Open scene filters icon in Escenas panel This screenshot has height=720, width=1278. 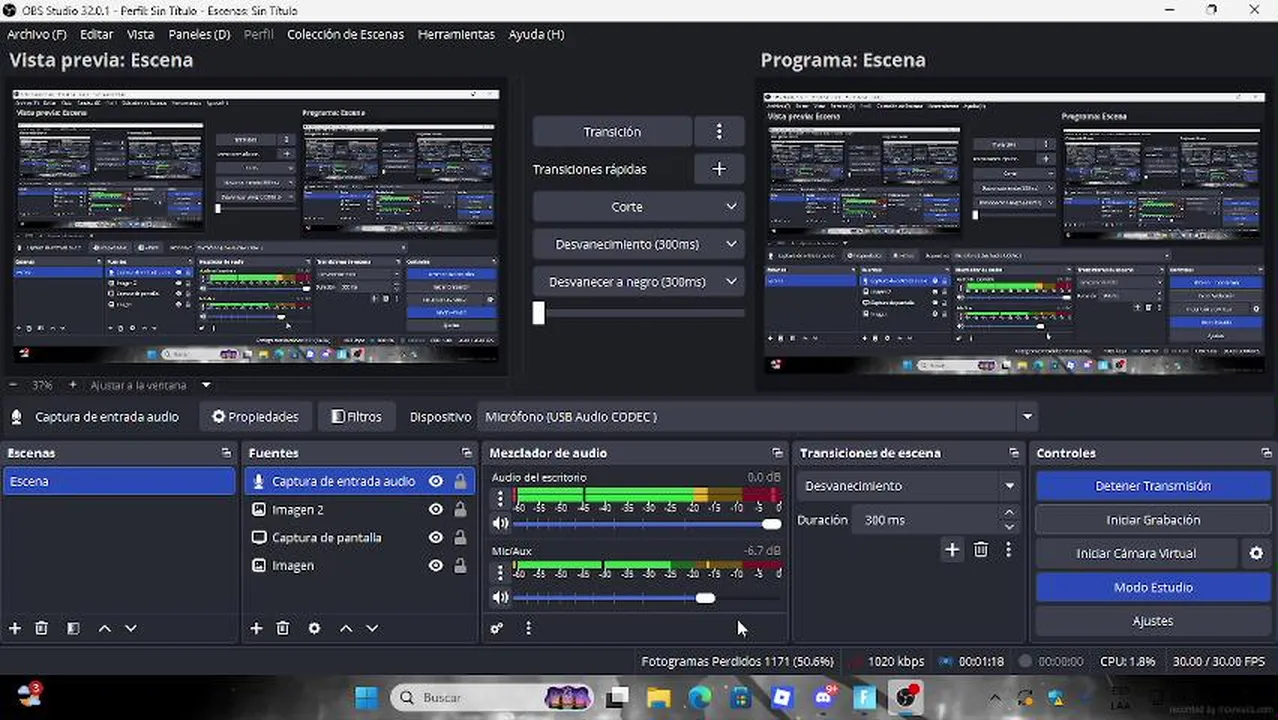tap(73, 628)
